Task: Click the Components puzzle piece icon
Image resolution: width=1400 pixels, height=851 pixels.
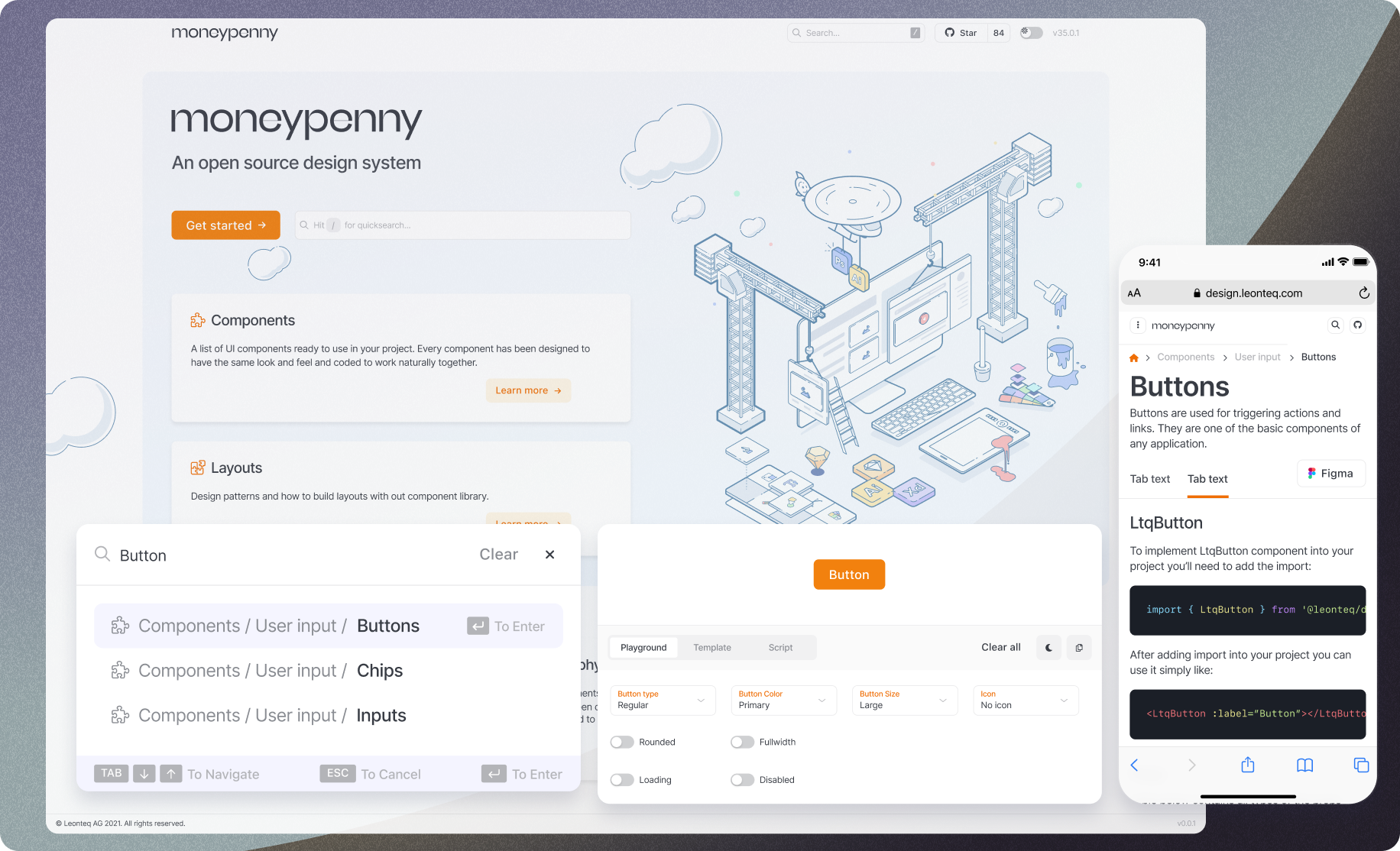Action: coord(198,320)
